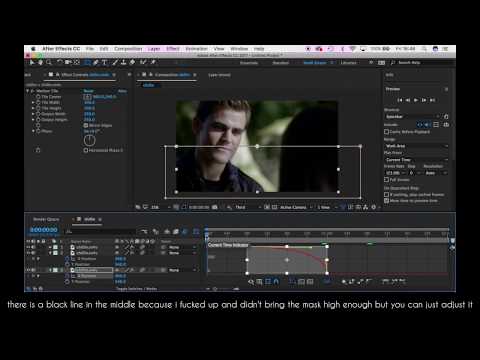The height and width of the screenshot is (360, 480).
Task: Play the preview
Action: click(x=416, y=100)
